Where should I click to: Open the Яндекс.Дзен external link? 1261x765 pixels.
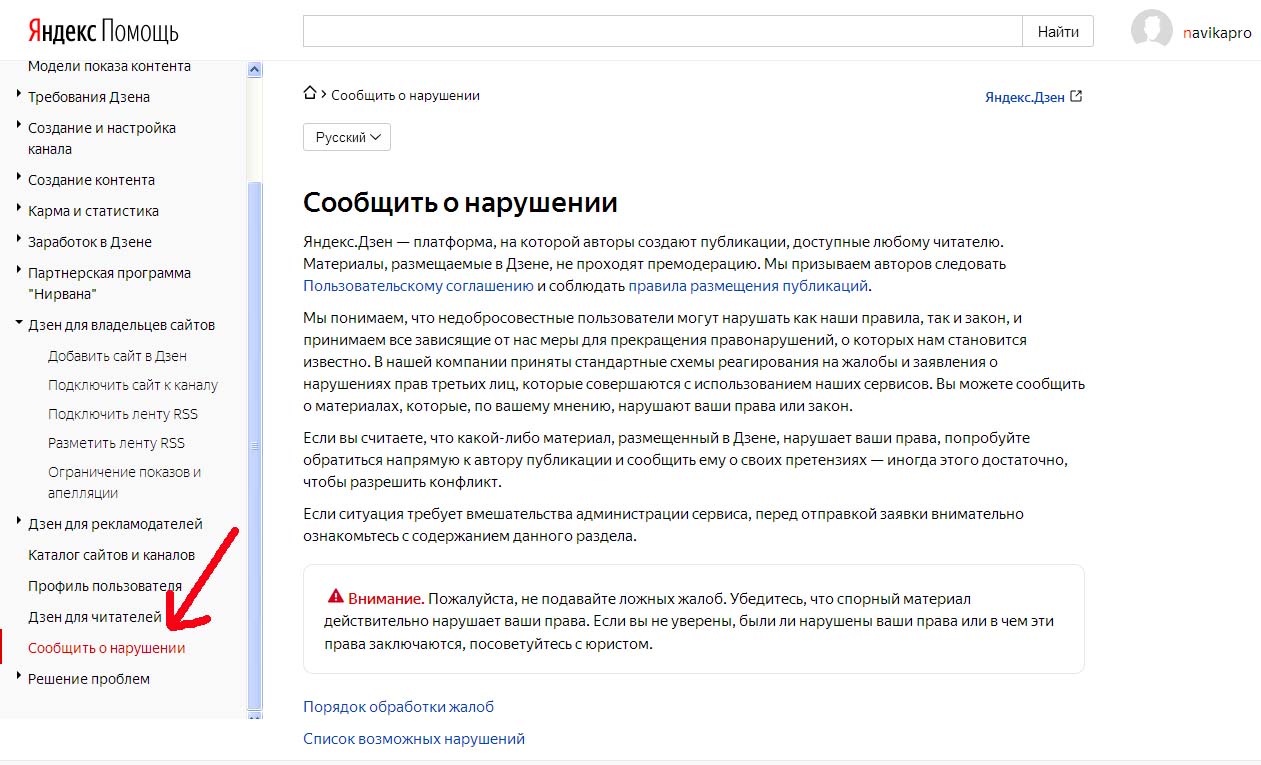click(x=1033, y=97)
